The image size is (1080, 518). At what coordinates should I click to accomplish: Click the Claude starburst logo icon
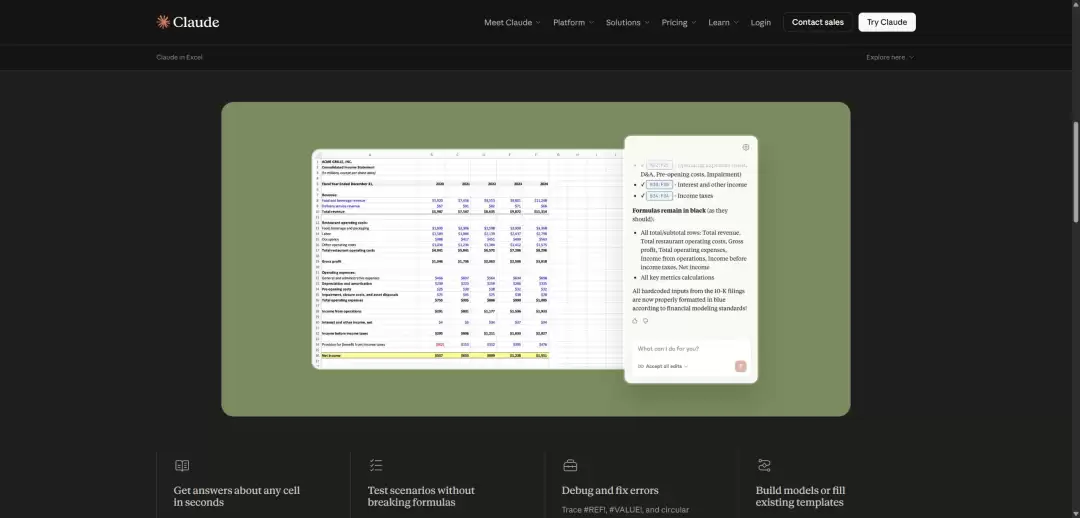[163, 22]
